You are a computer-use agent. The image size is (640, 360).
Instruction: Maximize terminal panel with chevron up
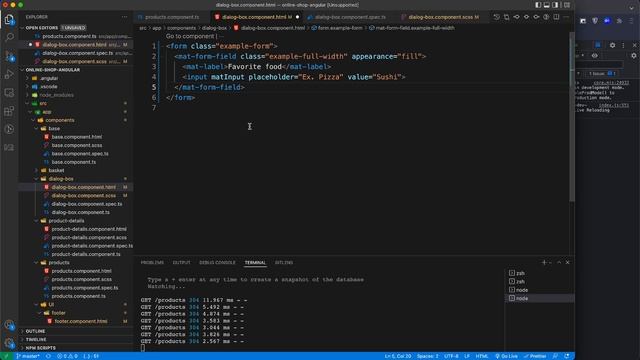tap(559, 262)
